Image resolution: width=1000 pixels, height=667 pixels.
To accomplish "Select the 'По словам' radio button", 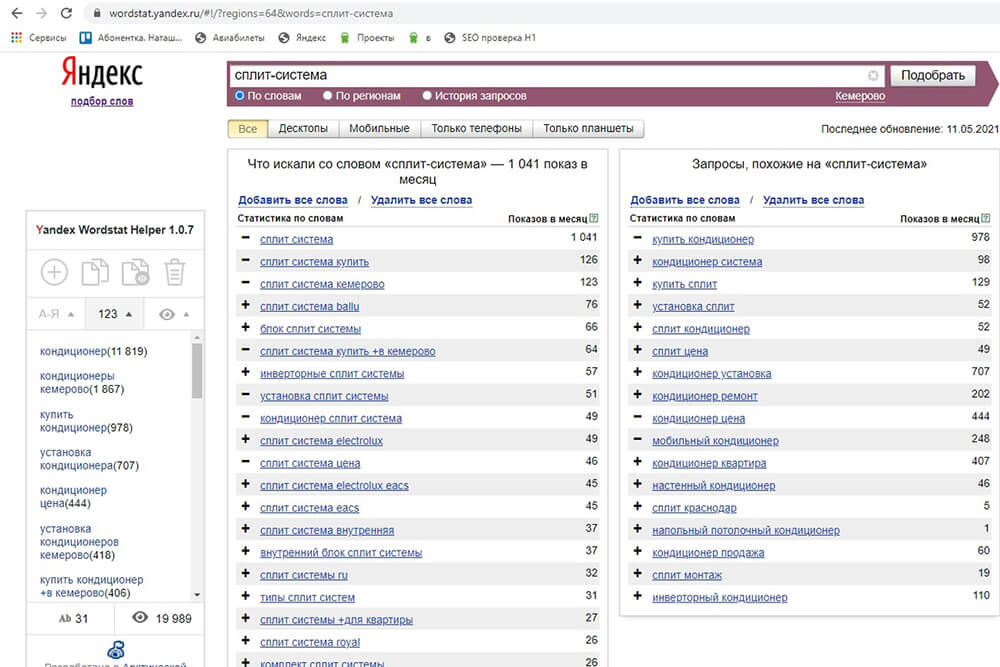I will click(240, 96).
